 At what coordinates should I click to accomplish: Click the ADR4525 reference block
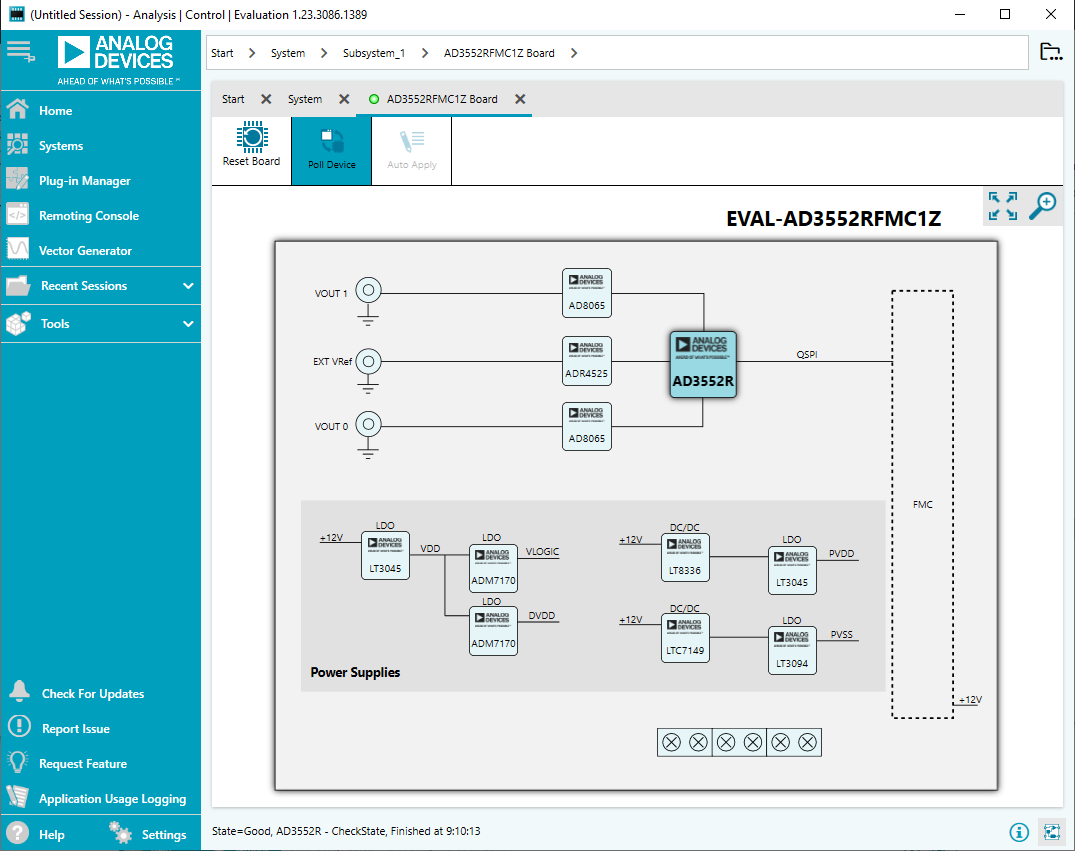586,361
